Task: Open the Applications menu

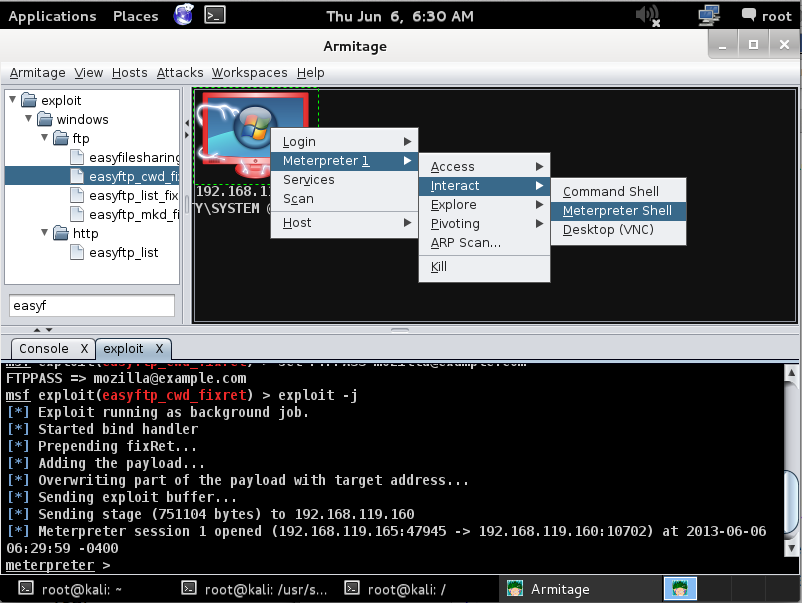Action: click(x=52, y=16)
